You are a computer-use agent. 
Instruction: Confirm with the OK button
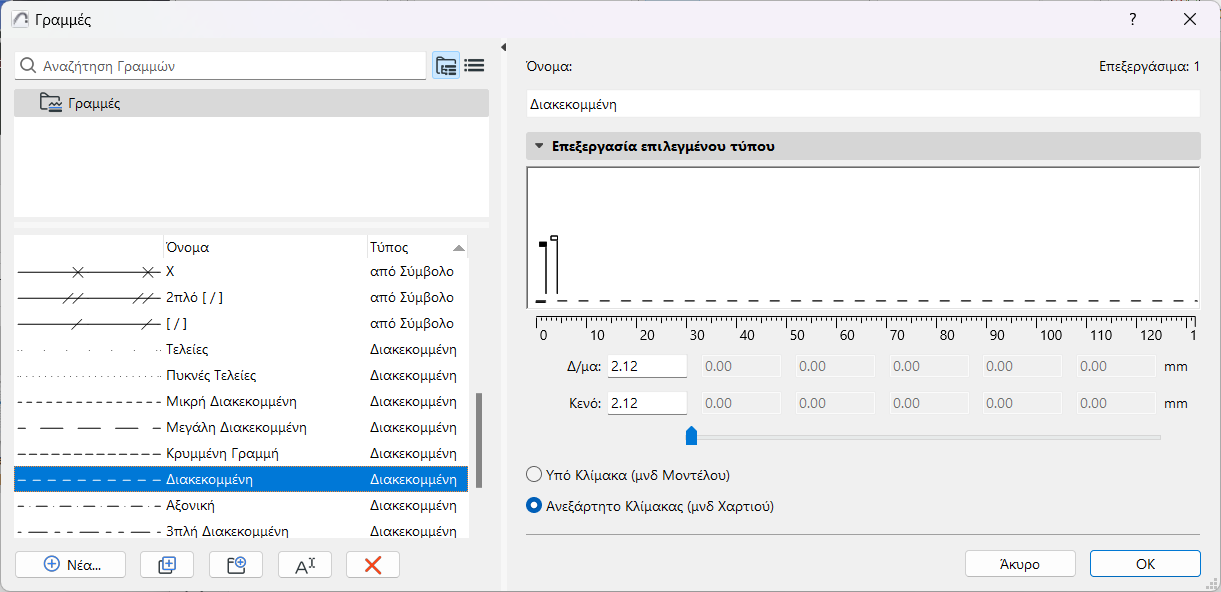coord(1145,564)
